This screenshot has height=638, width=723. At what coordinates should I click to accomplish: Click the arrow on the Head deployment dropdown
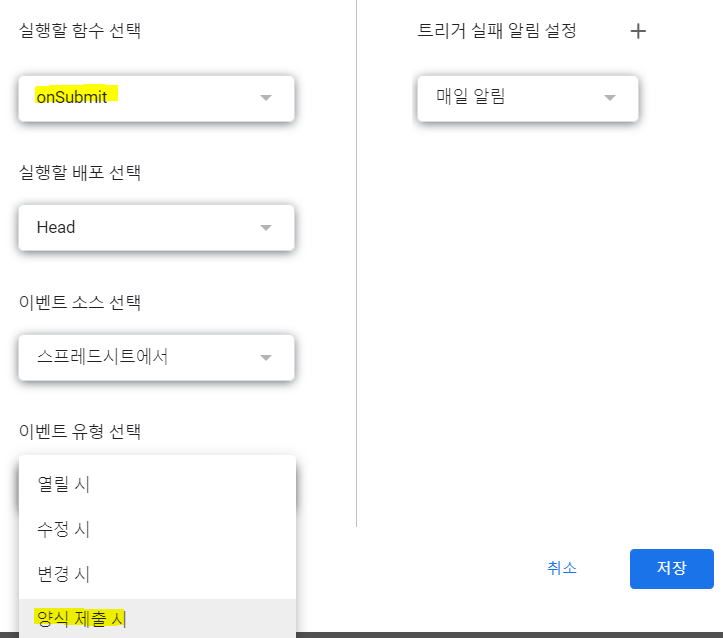pos(266,228)
